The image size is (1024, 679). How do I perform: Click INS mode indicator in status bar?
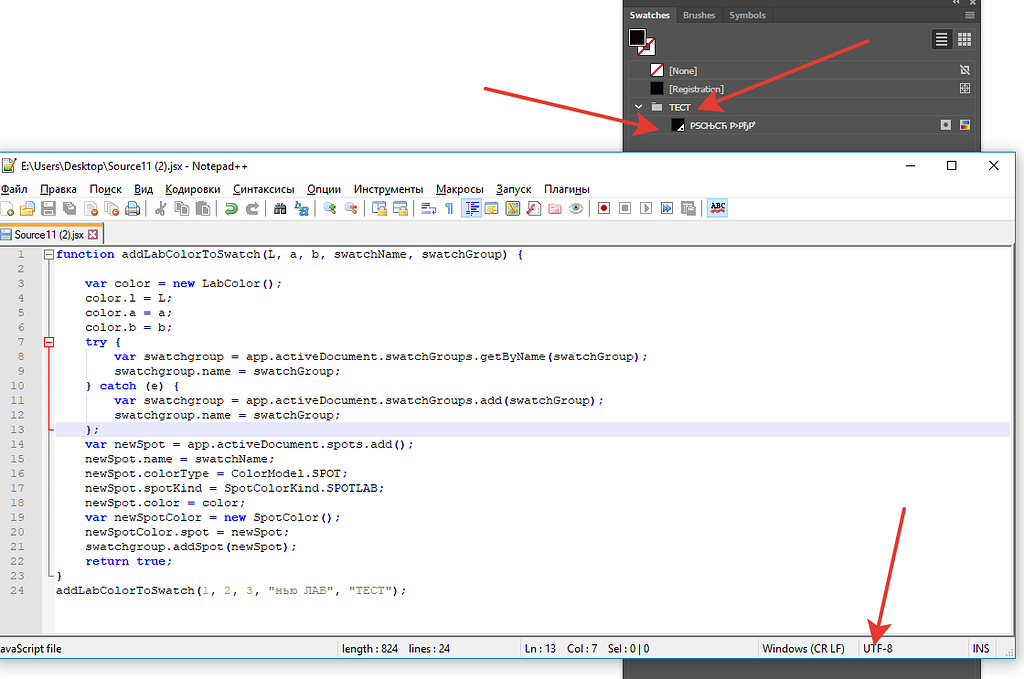981,649
